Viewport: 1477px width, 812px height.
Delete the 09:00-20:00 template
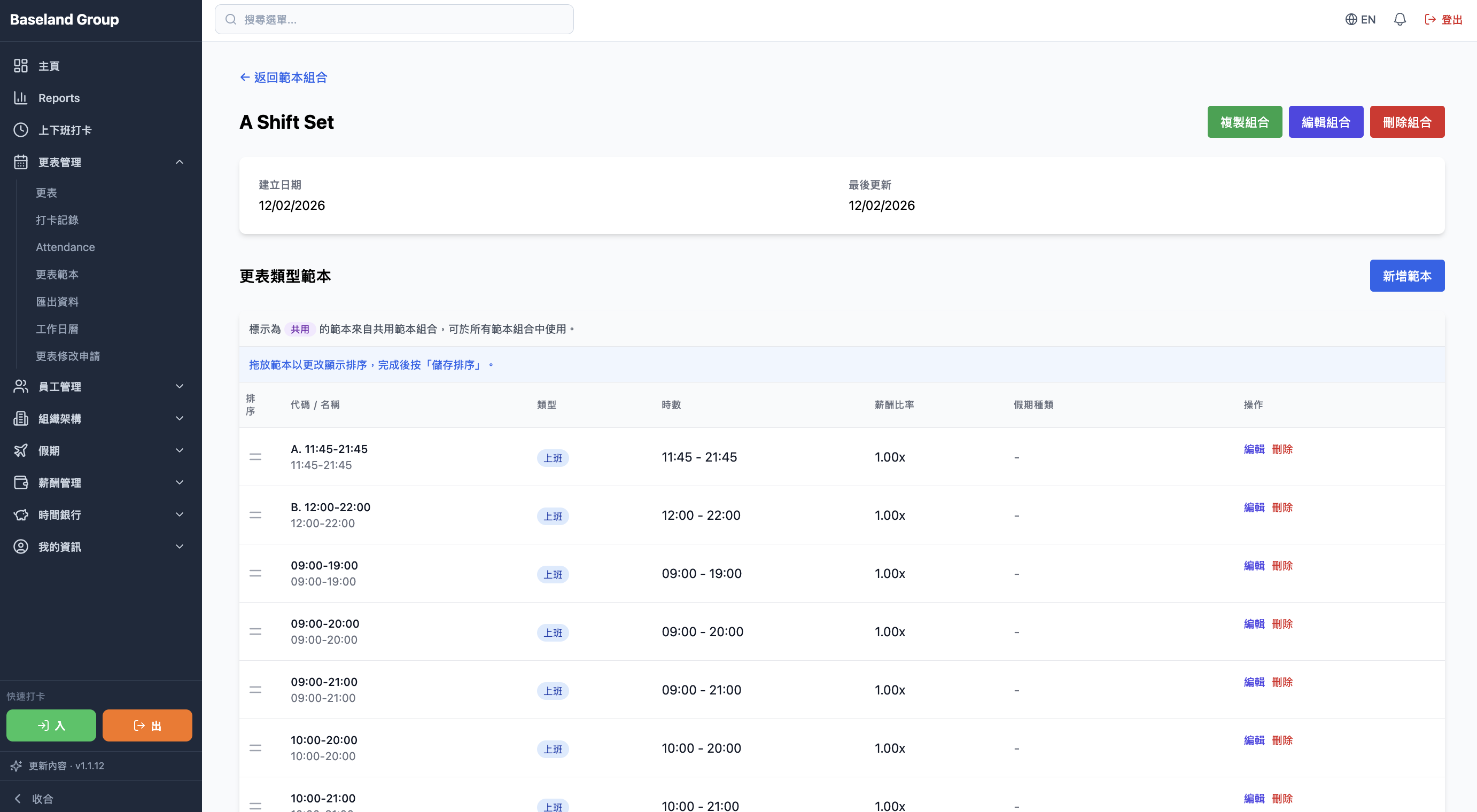(x=1282, y=624)
